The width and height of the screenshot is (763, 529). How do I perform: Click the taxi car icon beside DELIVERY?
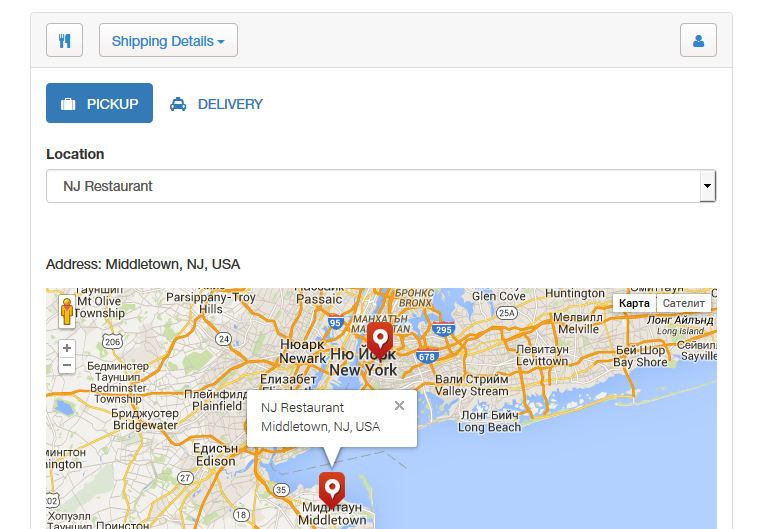pos(178,104)
